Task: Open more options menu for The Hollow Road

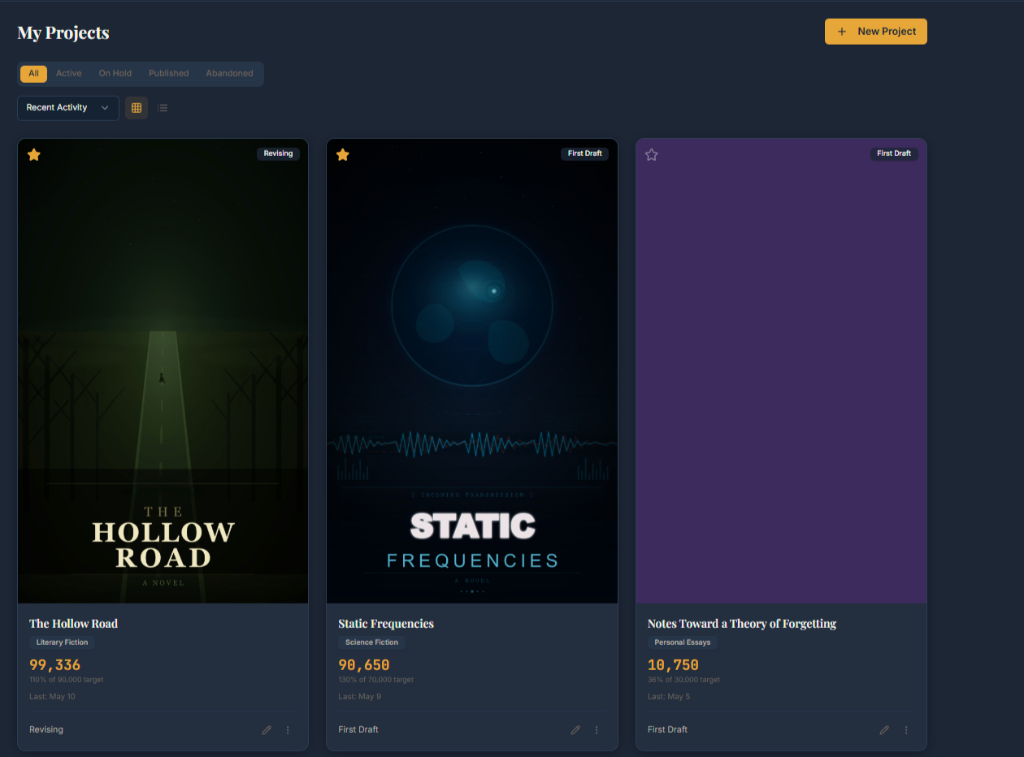Action: [x=288, y=730]
